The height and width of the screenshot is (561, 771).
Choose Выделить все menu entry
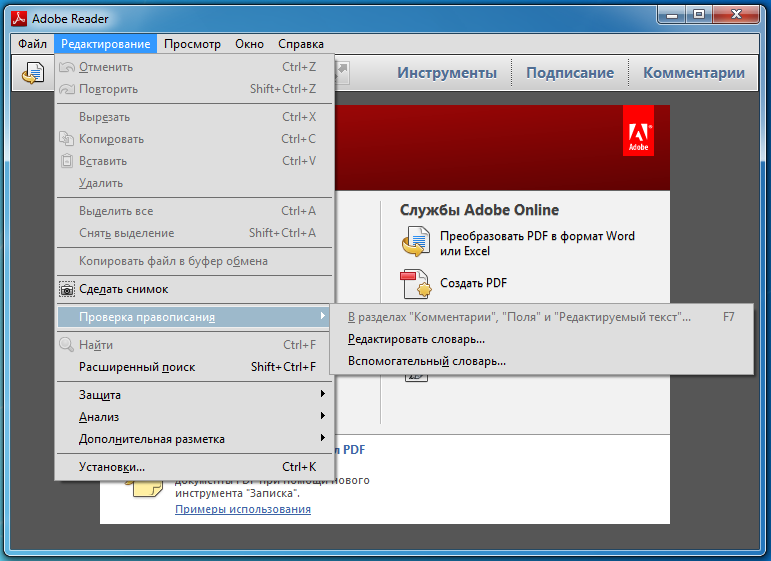pyautogui.click(x=195, y=211)
